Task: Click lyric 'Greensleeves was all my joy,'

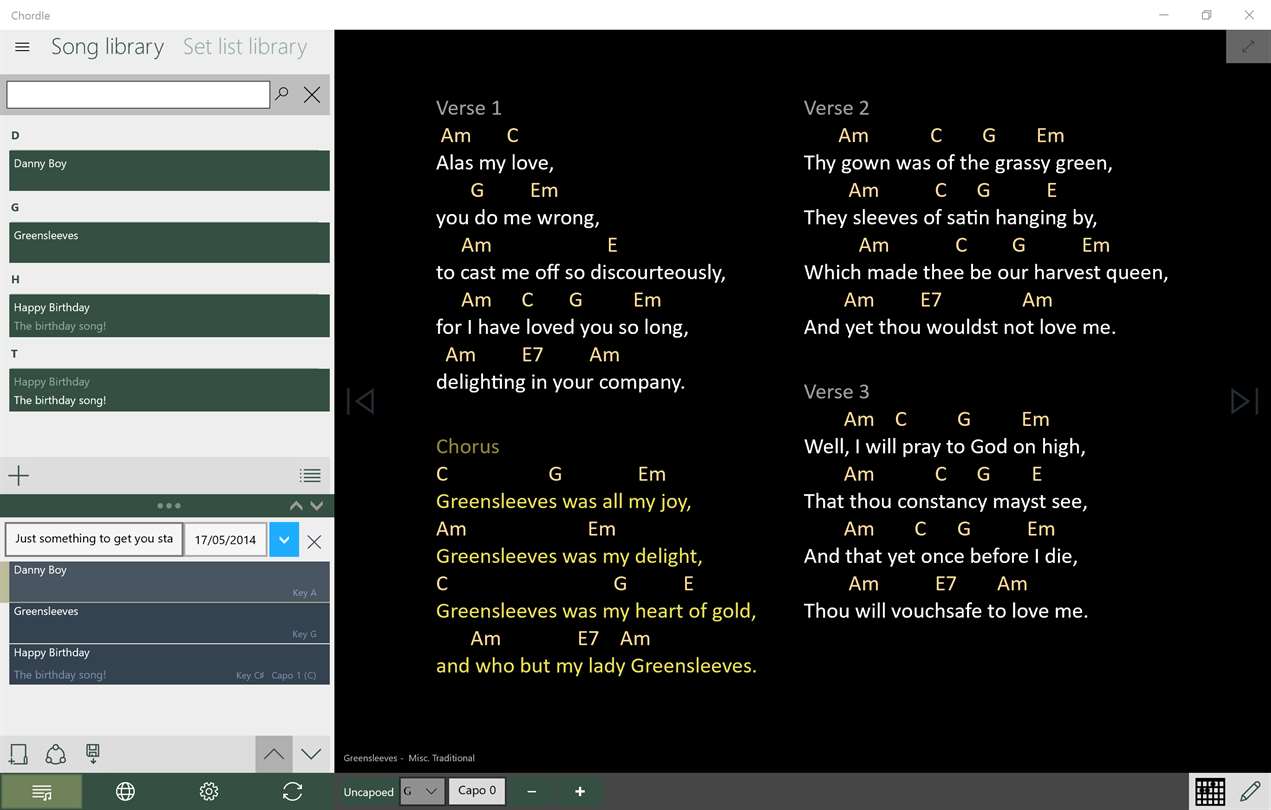Action: (564, 502)
